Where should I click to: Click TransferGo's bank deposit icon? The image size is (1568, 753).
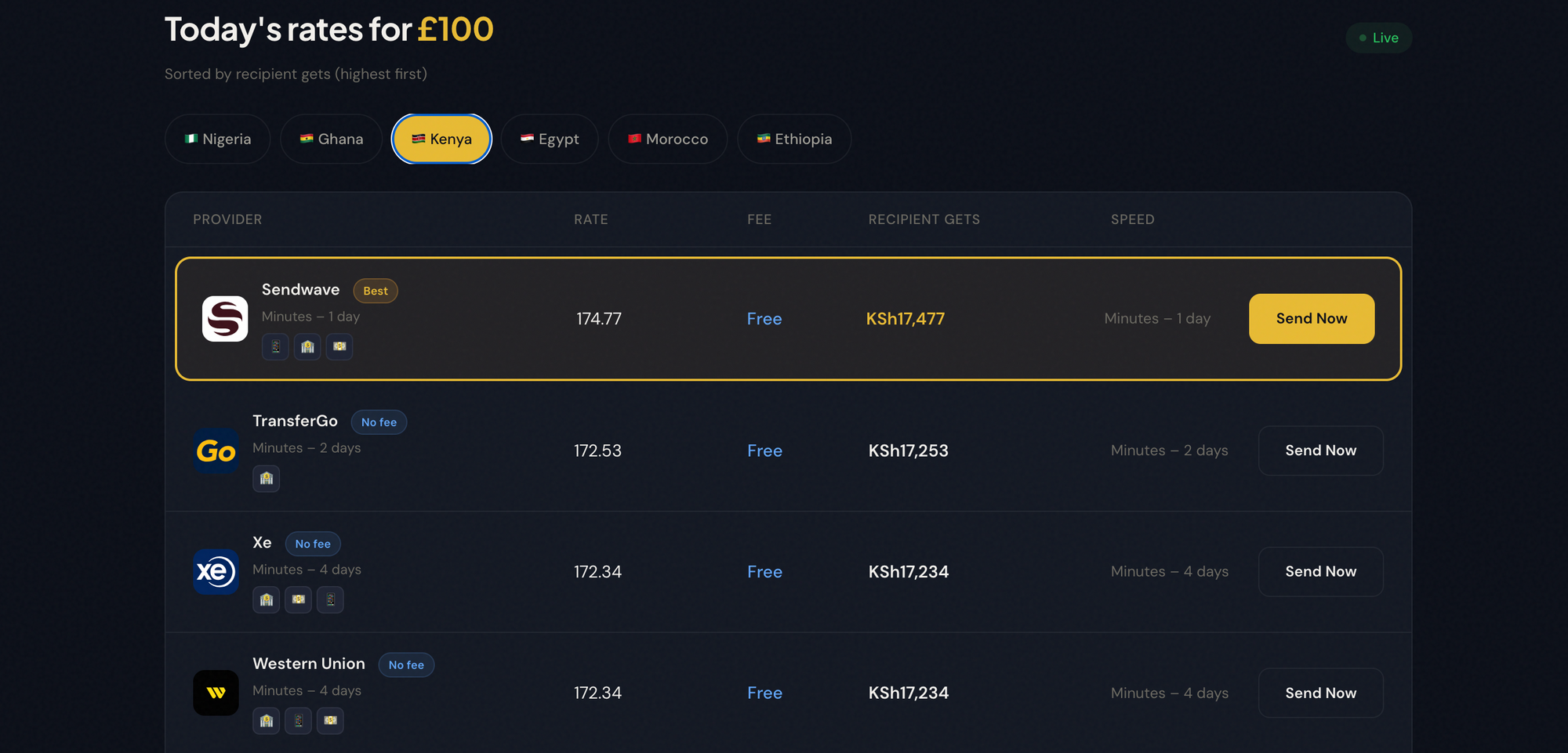pyautogui.click(x=267, y=478)
